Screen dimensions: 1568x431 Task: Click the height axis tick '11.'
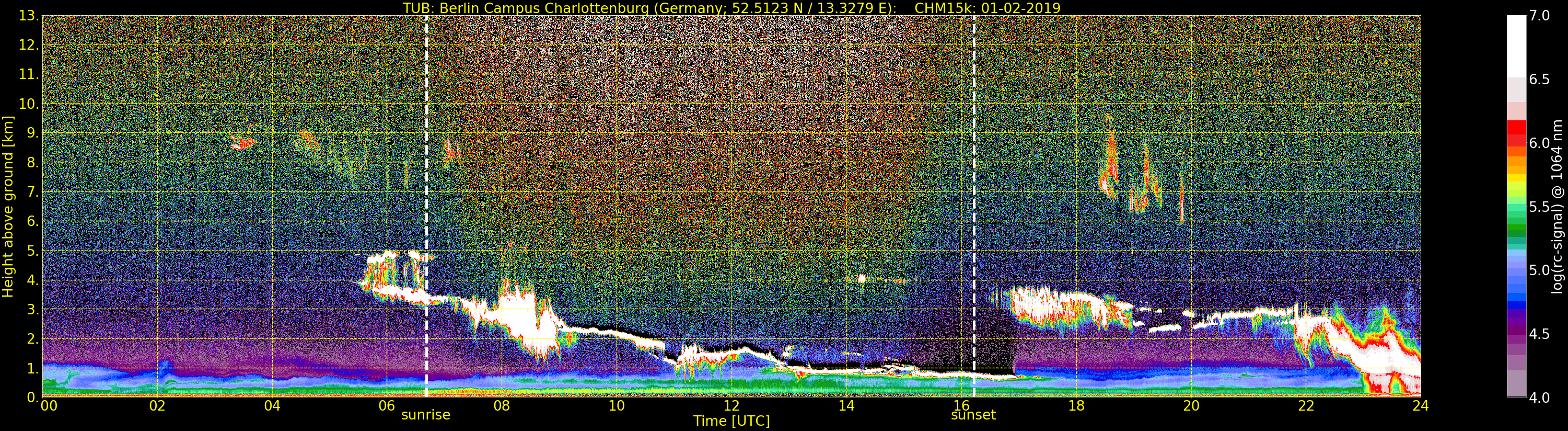29,74
